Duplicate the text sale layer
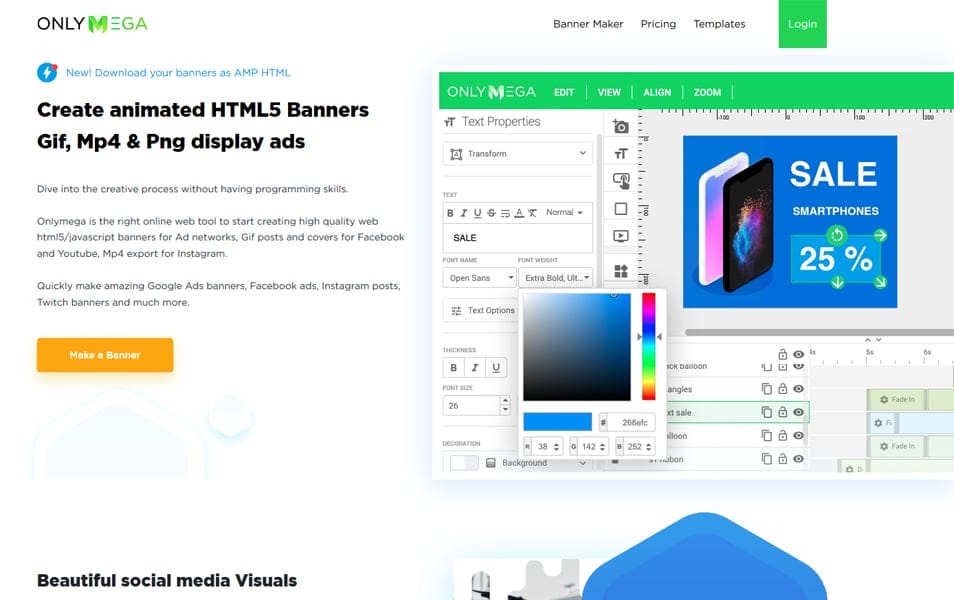 coord(767,412)
